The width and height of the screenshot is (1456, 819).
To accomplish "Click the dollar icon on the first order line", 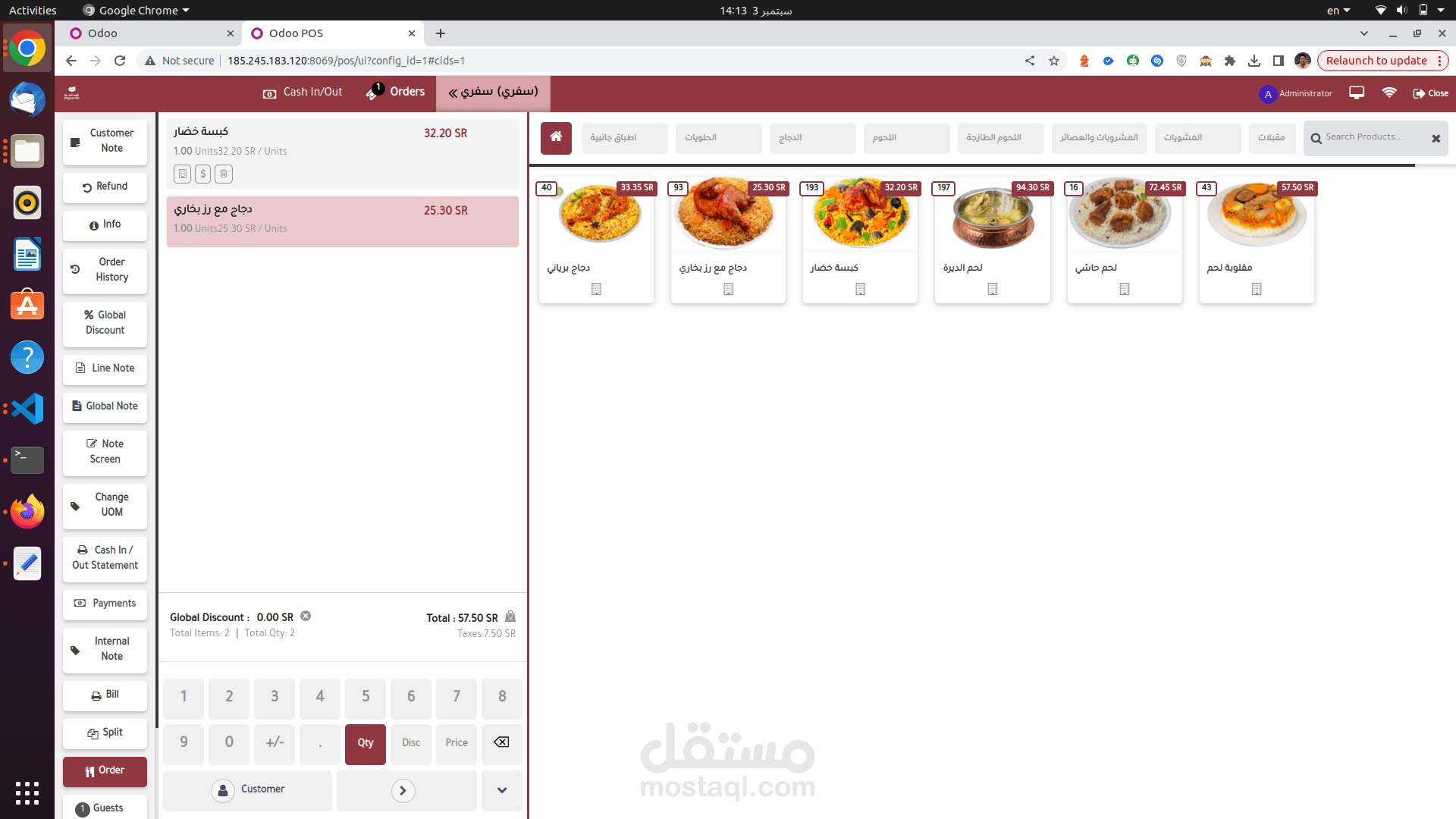I will pyautogui.click(x=202, y=174).
